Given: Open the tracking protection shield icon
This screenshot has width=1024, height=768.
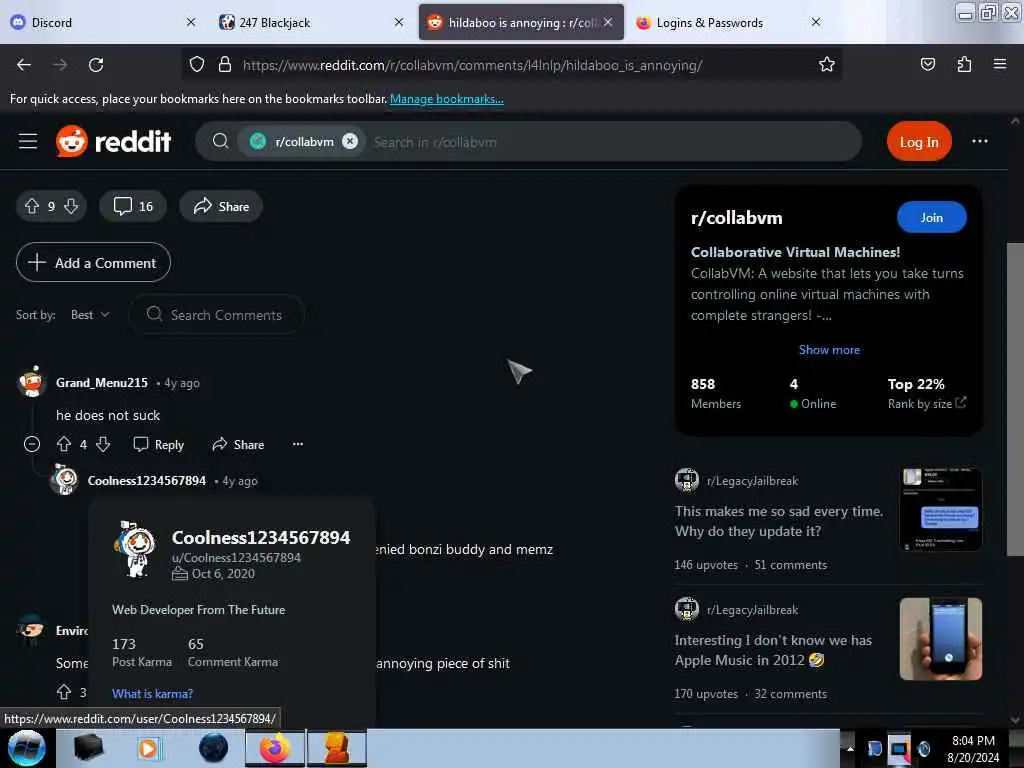Looking at the screenshot, I should coord(197,65).
